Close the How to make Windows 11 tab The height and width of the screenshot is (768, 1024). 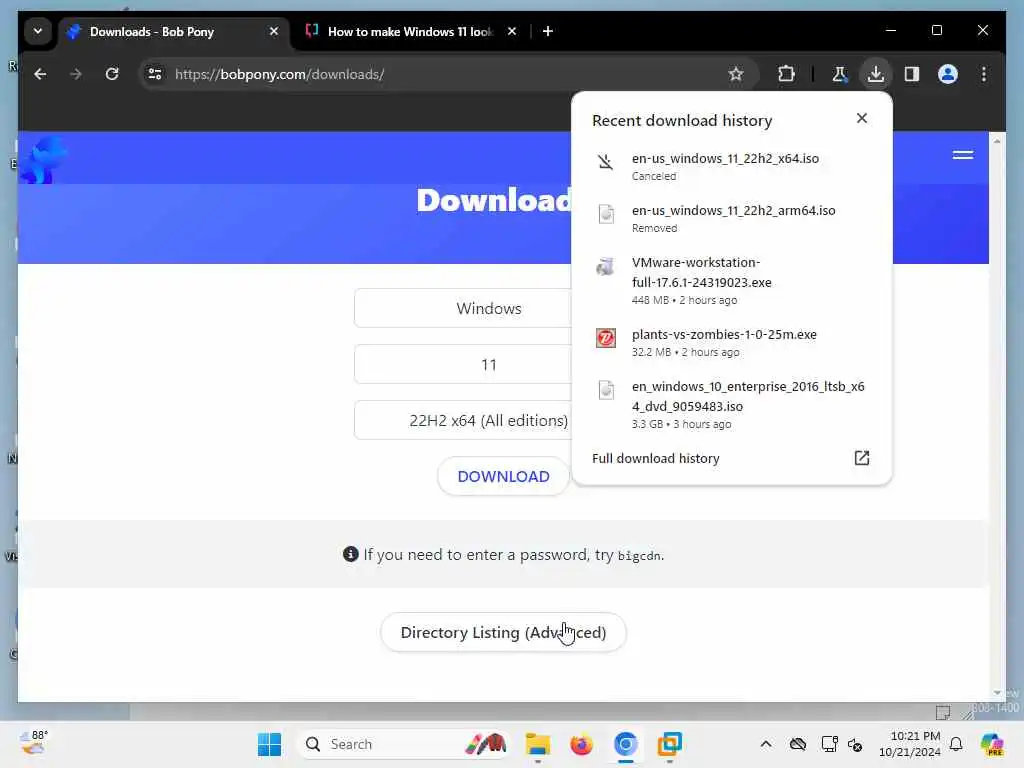[512, 31]
